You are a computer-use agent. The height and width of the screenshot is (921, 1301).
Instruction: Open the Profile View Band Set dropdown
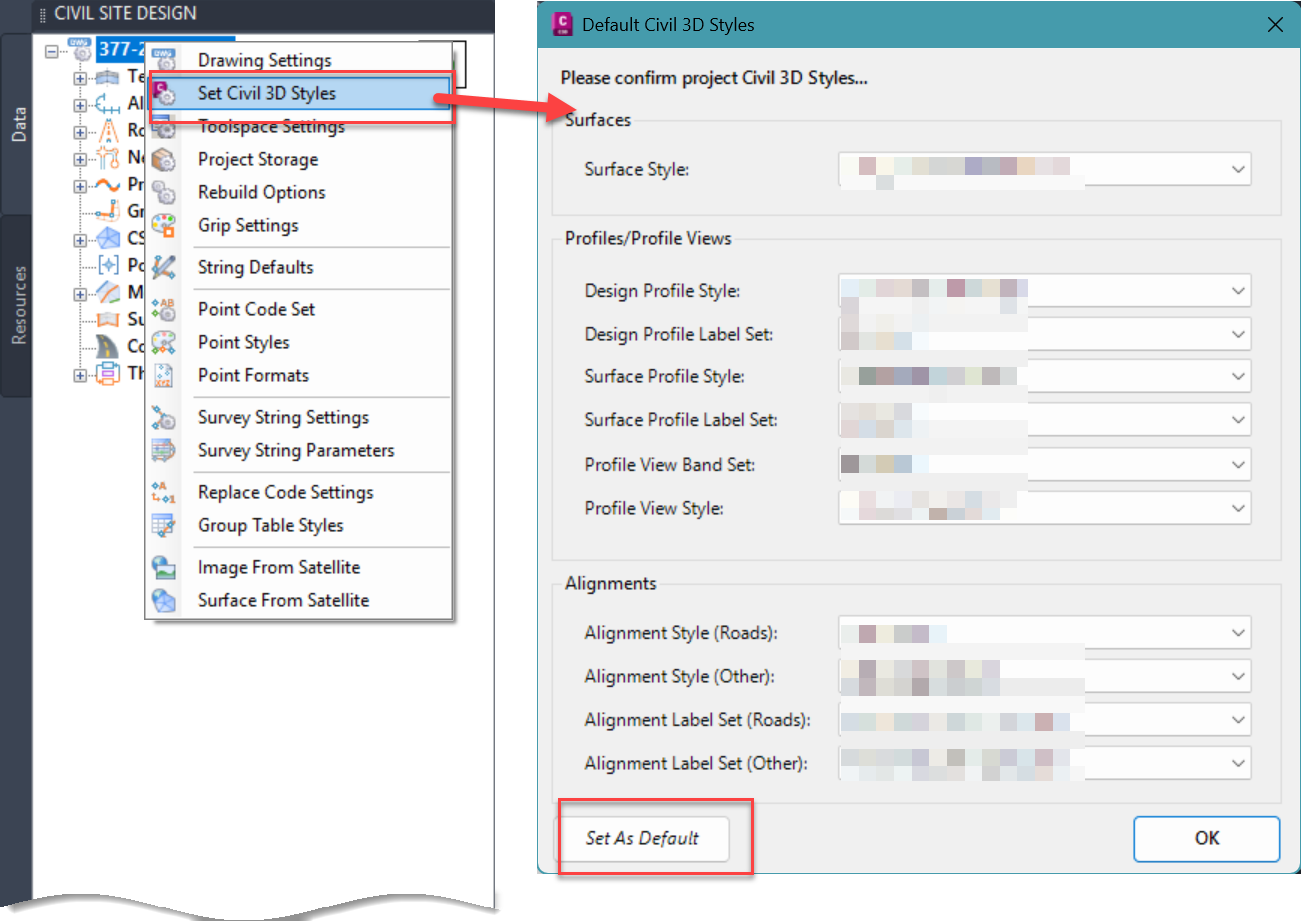tap(1045, 464)
